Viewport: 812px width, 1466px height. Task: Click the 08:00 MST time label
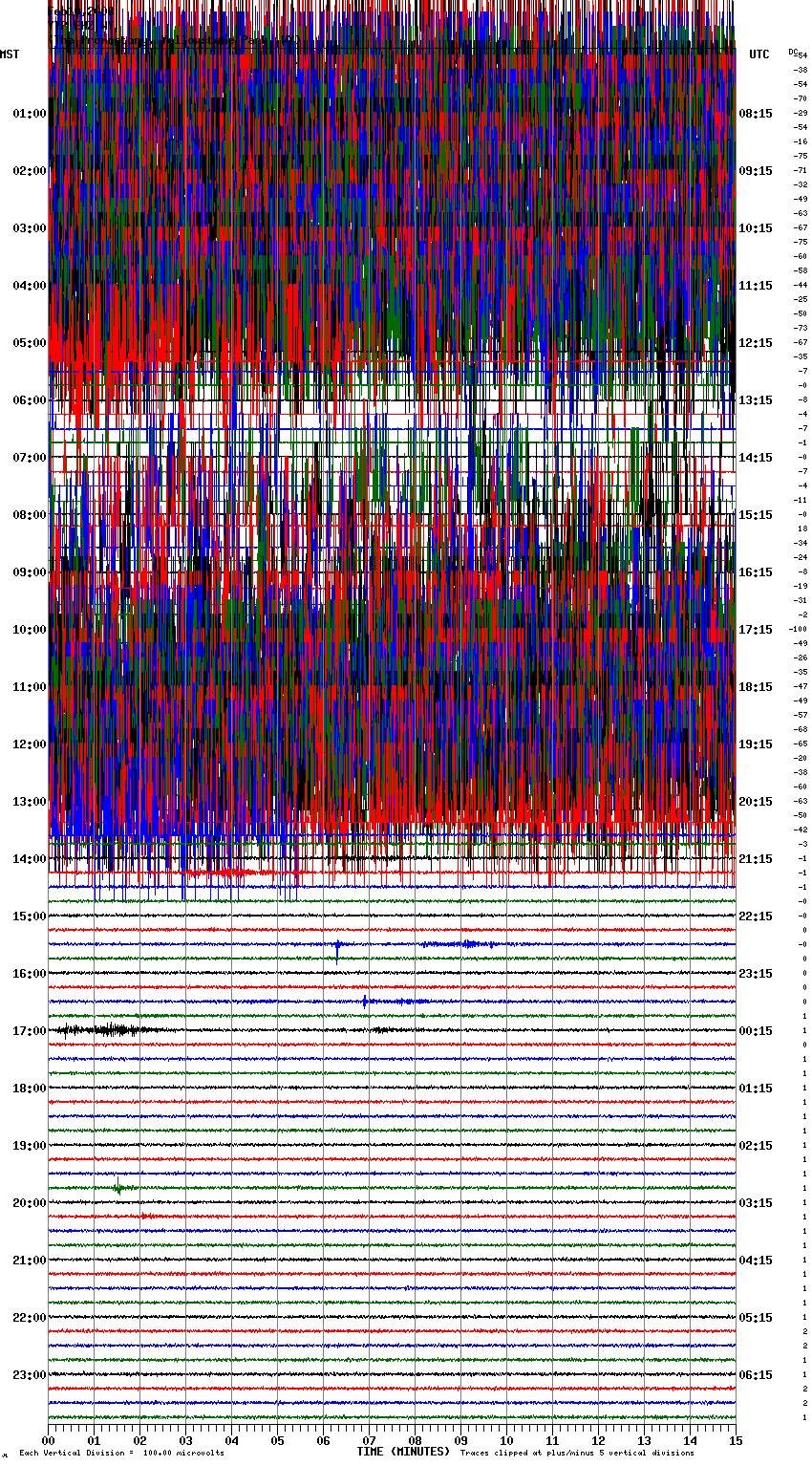point(30,515)
